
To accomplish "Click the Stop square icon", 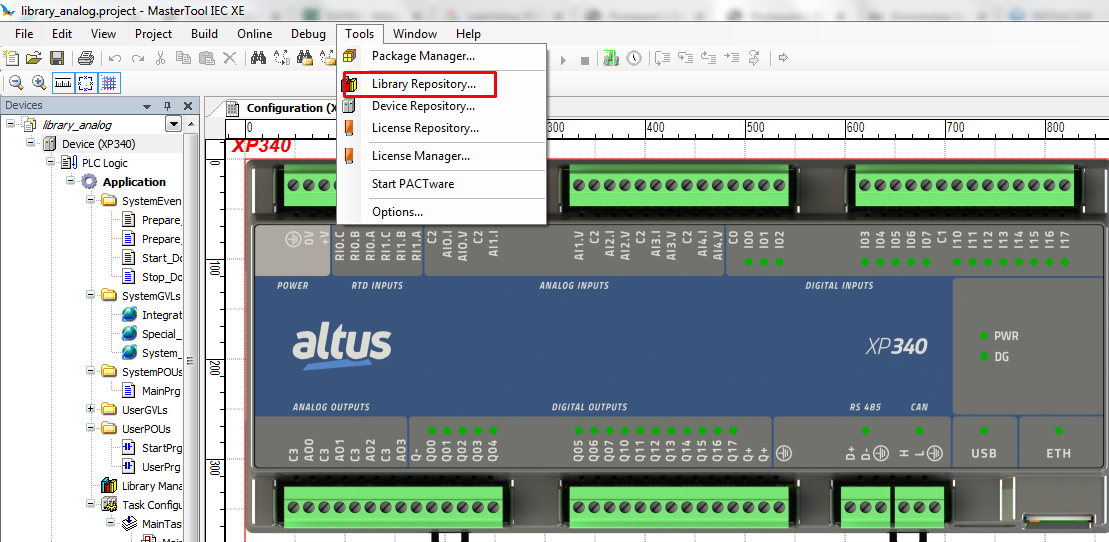I will (x=585, y=60).
